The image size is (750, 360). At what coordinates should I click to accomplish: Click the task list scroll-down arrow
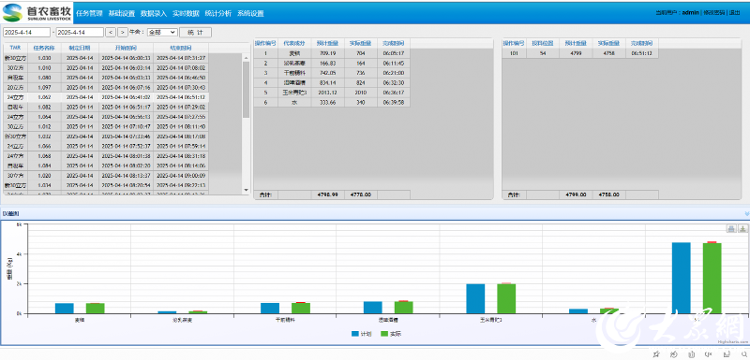pyautogui.click(x=246, y=190)
